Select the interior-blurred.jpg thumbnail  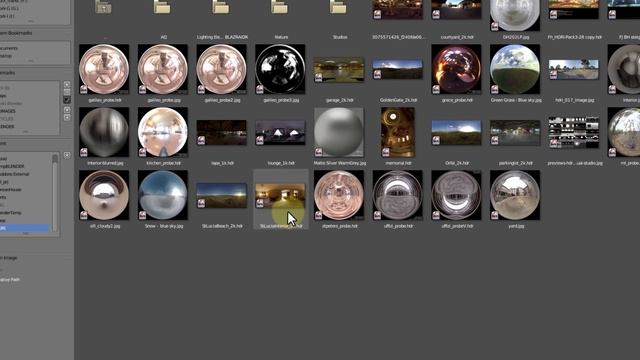pyautogui.click(x=104, y=132)
